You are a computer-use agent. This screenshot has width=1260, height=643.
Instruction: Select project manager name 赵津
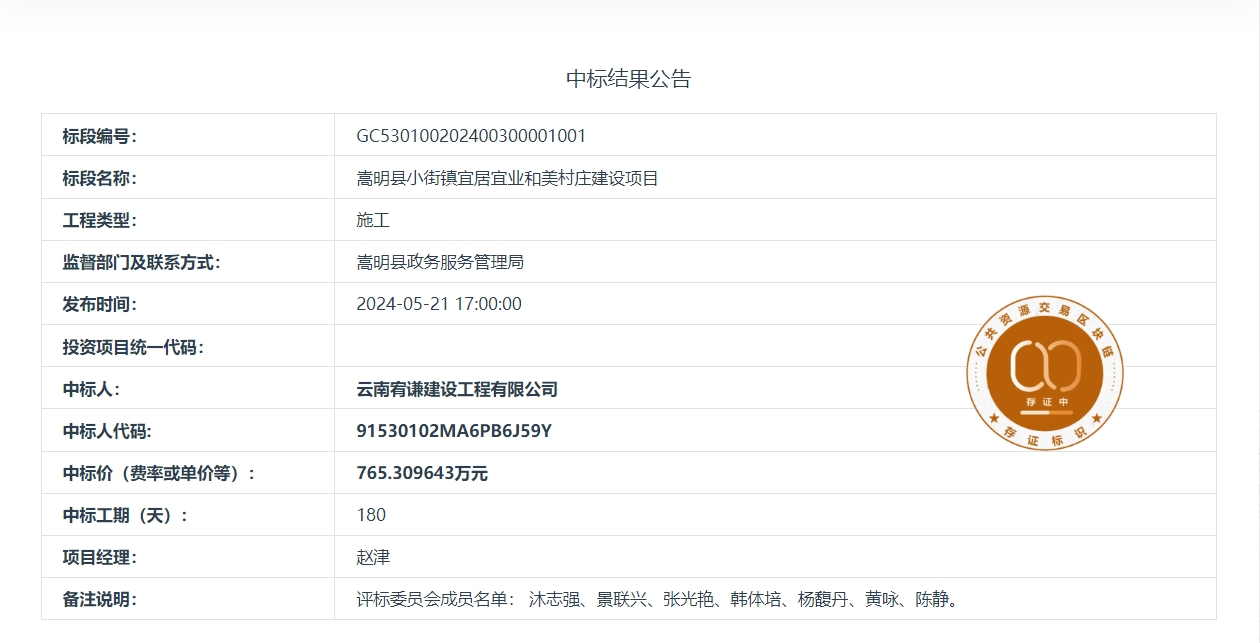(373, 557)
